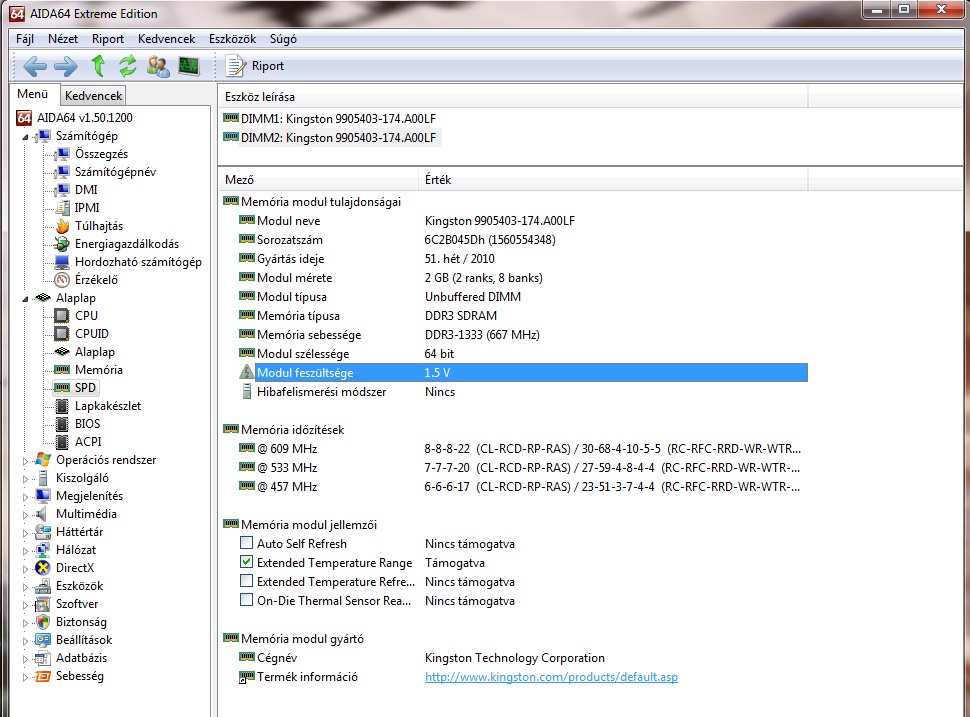Select the Modul feszültsége row
This screenshot has height=717, width=970.
523,372
